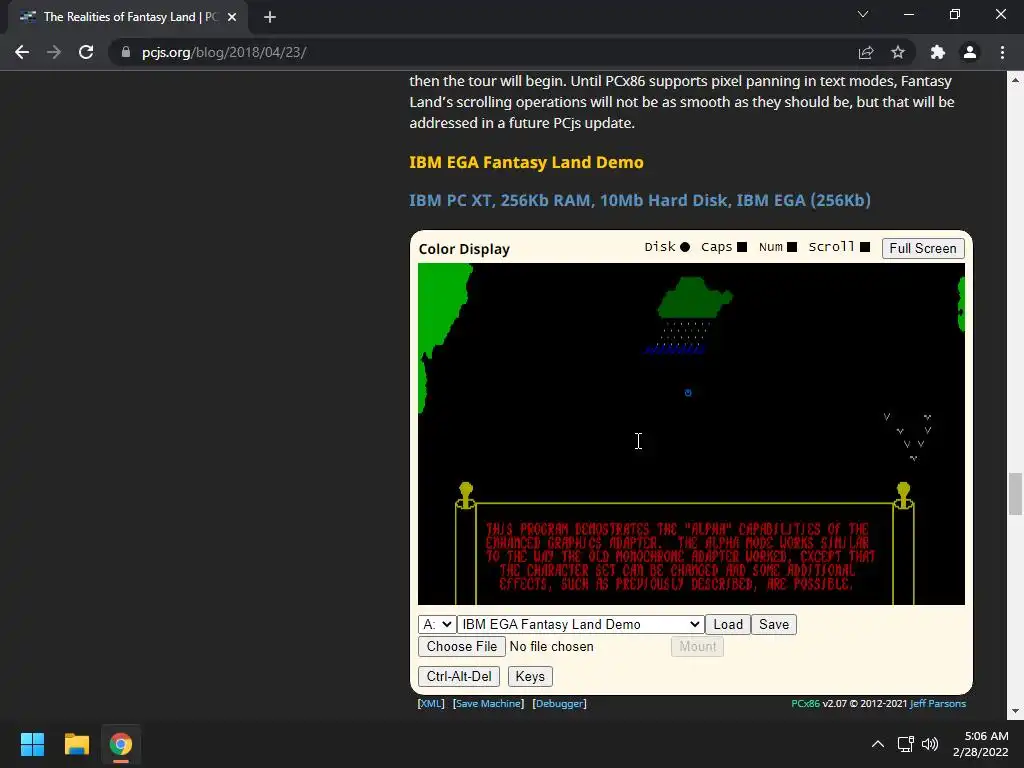1024x768 pixels.
Task: Open a new tab with the plus button
Action: coord(270,17)
